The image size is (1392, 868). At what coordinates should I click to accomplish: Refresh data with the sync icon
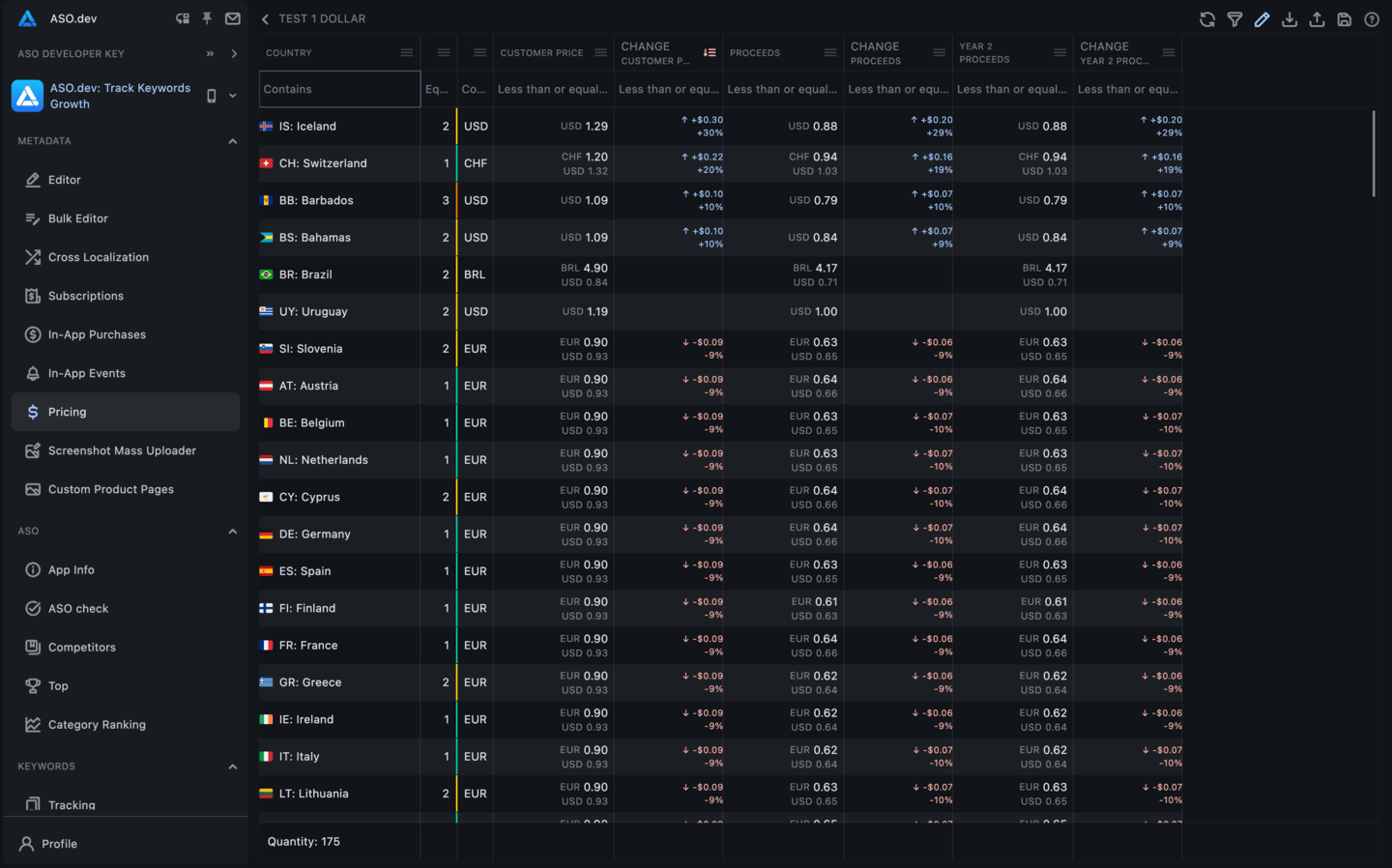coord(1206,18)
